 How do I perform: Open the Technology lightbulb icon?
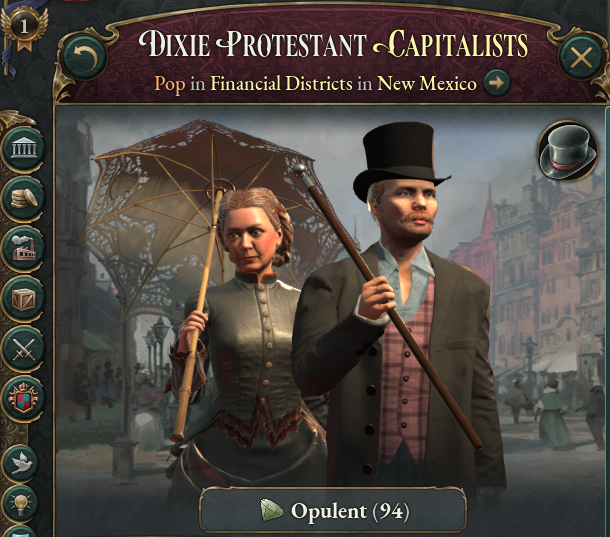pyautogui.click(x=19, y=504)
